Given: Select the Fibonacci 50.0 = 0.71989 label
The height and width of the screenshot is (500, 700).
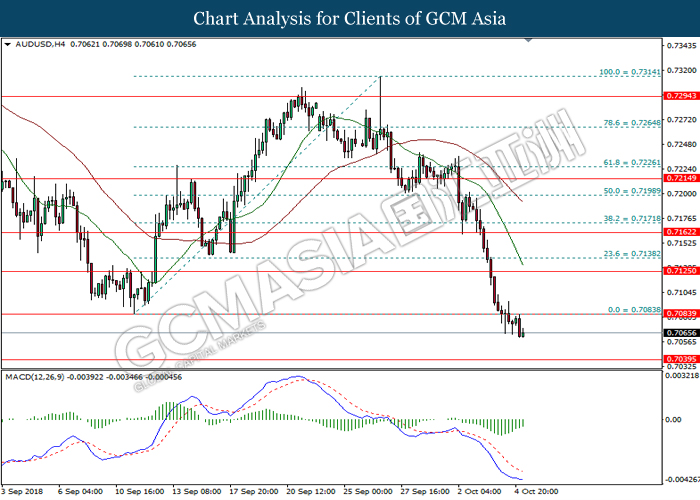Looking at the screenshot, I should 632,191.
